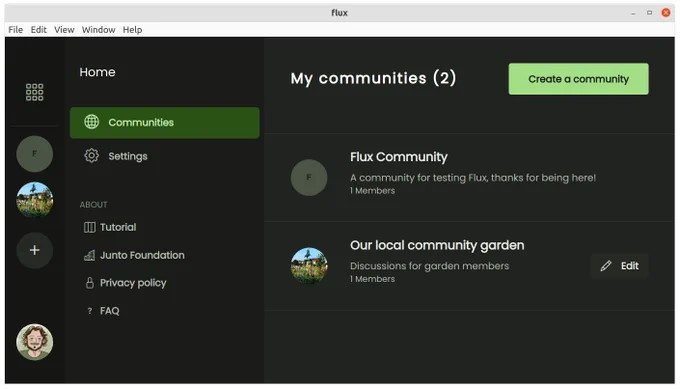Screen dimensions: 680x389
Task: Minimize the flux window
Action: (x=633, y=13)
